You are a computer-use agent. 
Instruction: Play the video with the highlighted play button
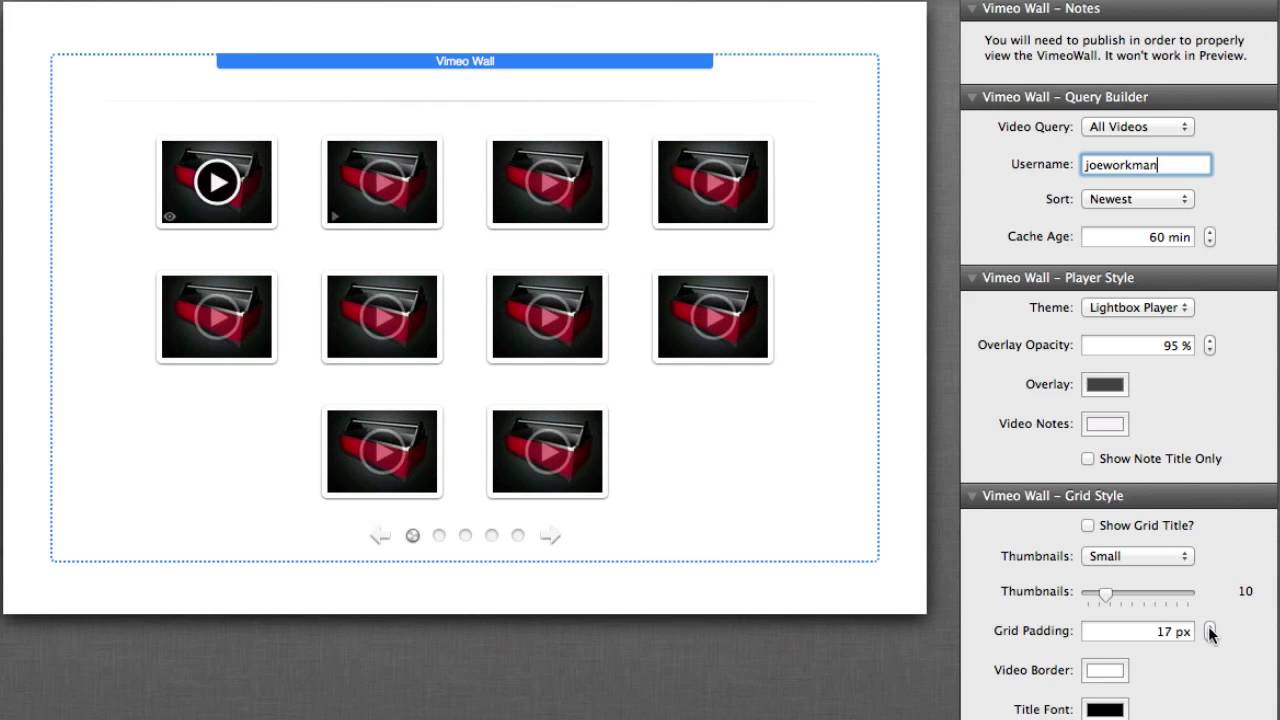tap(216, 182)
